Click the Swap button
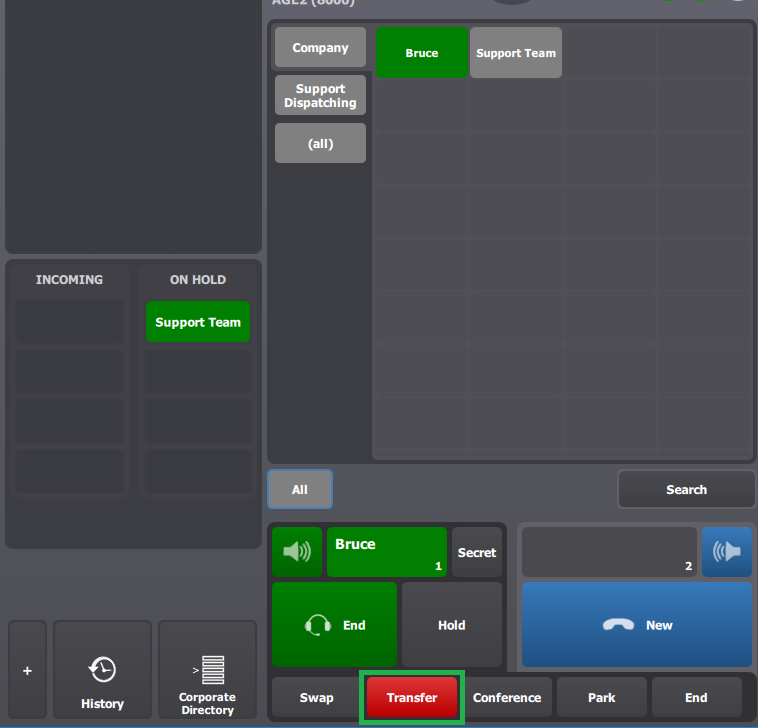The width and height of the screenshot is (758, 728). pos(316,697)
